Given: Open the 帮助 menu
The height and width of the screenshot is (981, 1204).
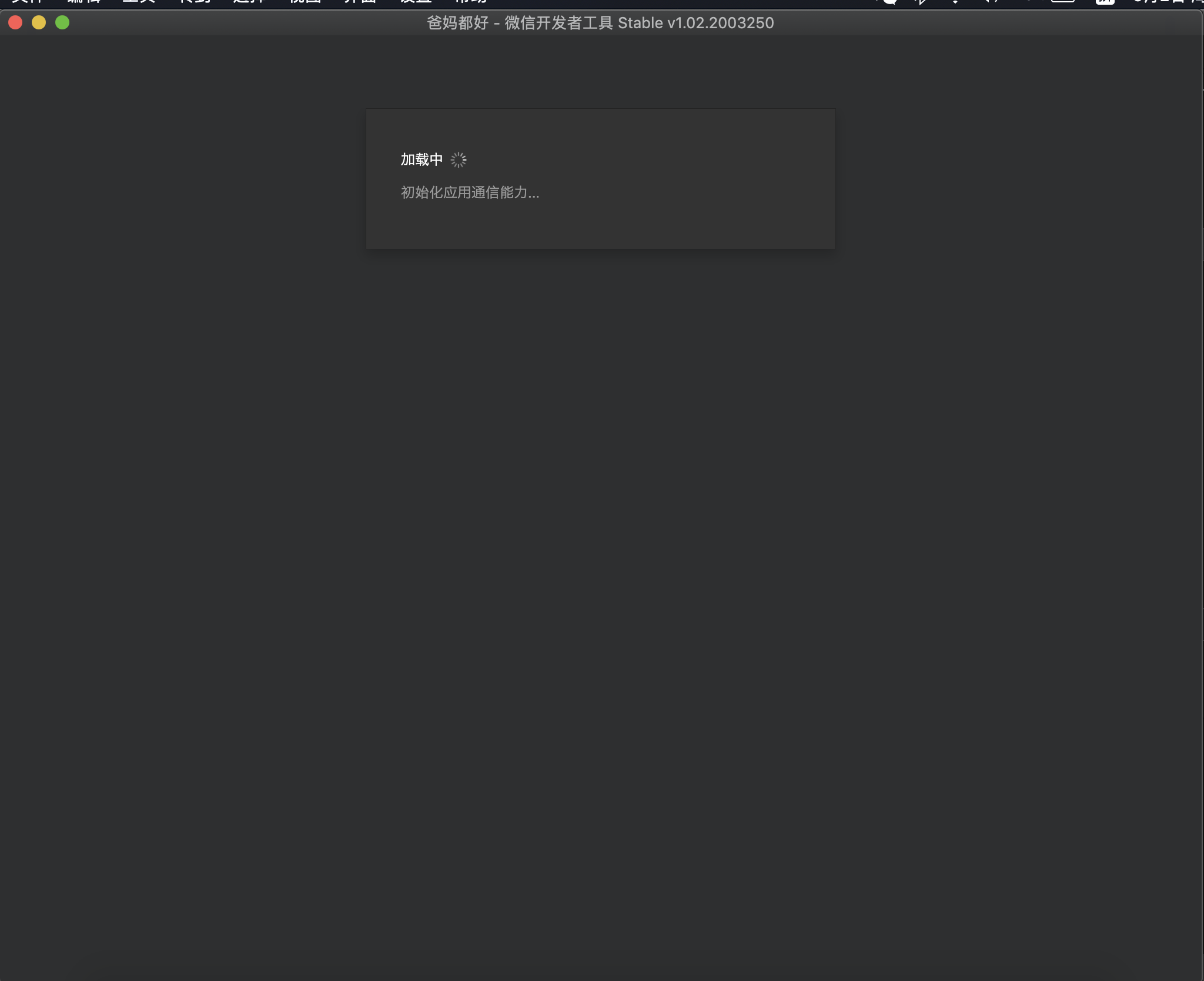Looking at the screenshot, I should (x=471, y=2).
